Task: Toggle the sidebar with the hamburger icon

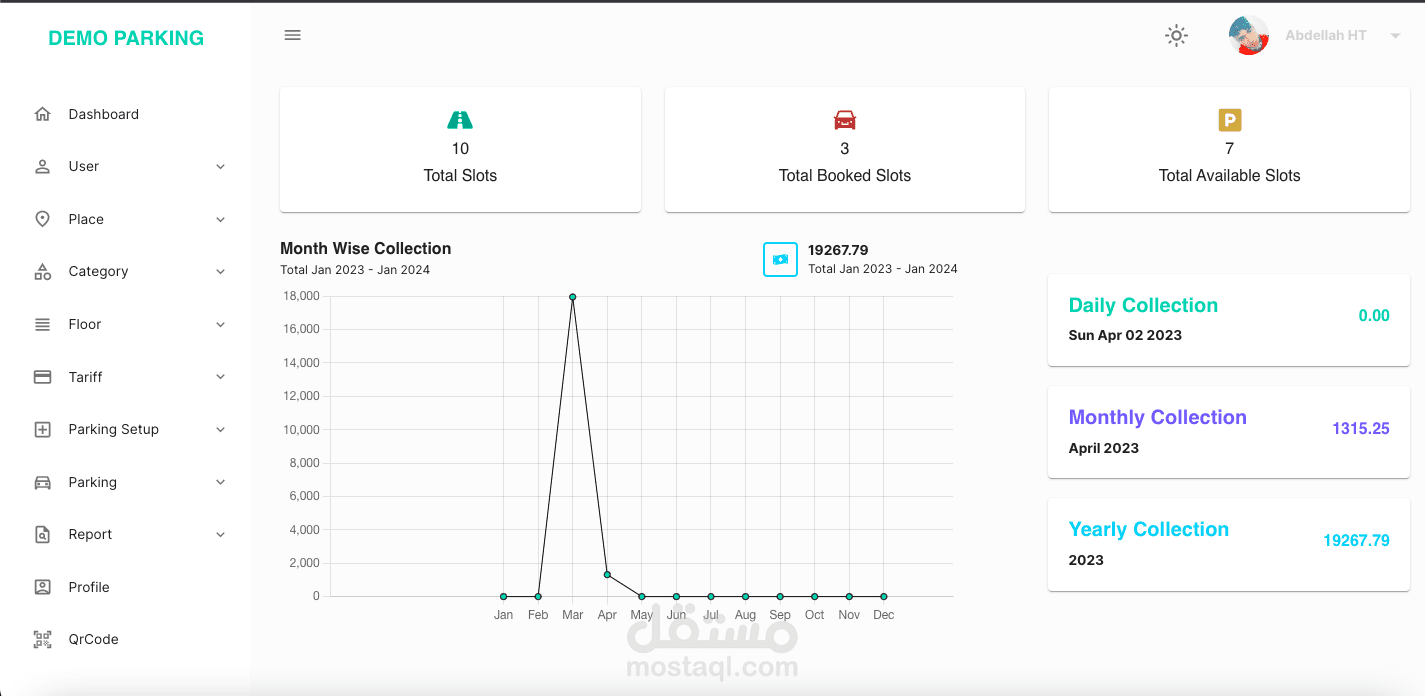Action: click(292, 34)
